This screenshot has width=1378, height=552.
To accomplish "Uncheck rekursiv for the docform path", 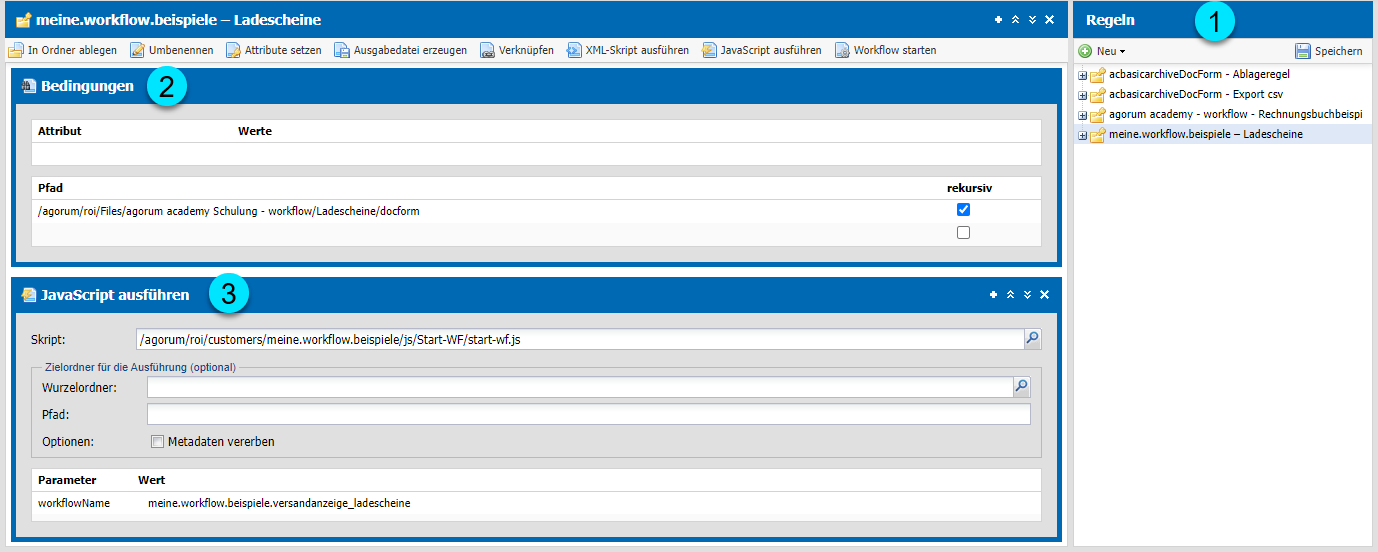I will (963, 210).
